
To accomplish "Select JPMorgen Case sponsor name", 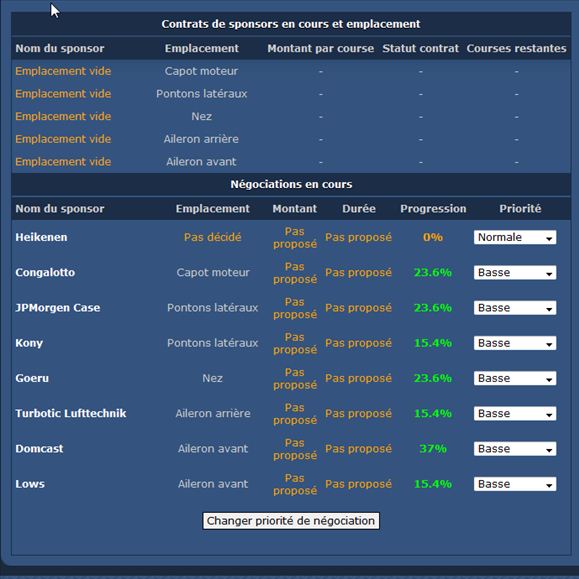I will click(x=58, y=308).
